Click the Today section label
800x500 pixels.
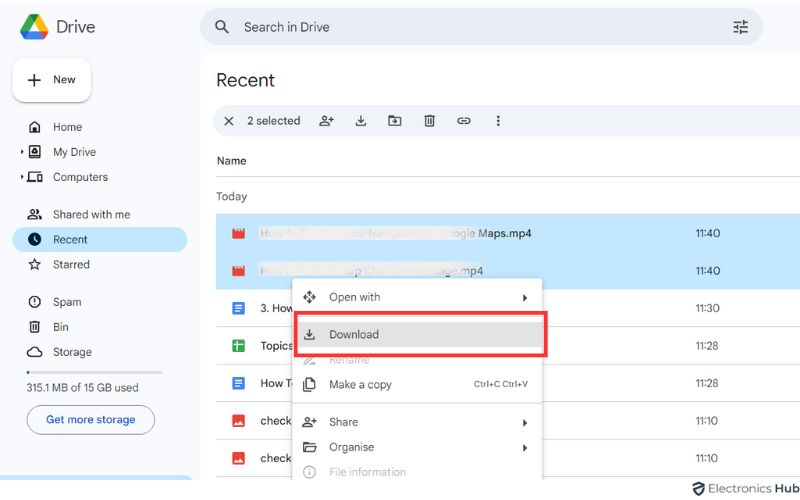pos(232,196)
